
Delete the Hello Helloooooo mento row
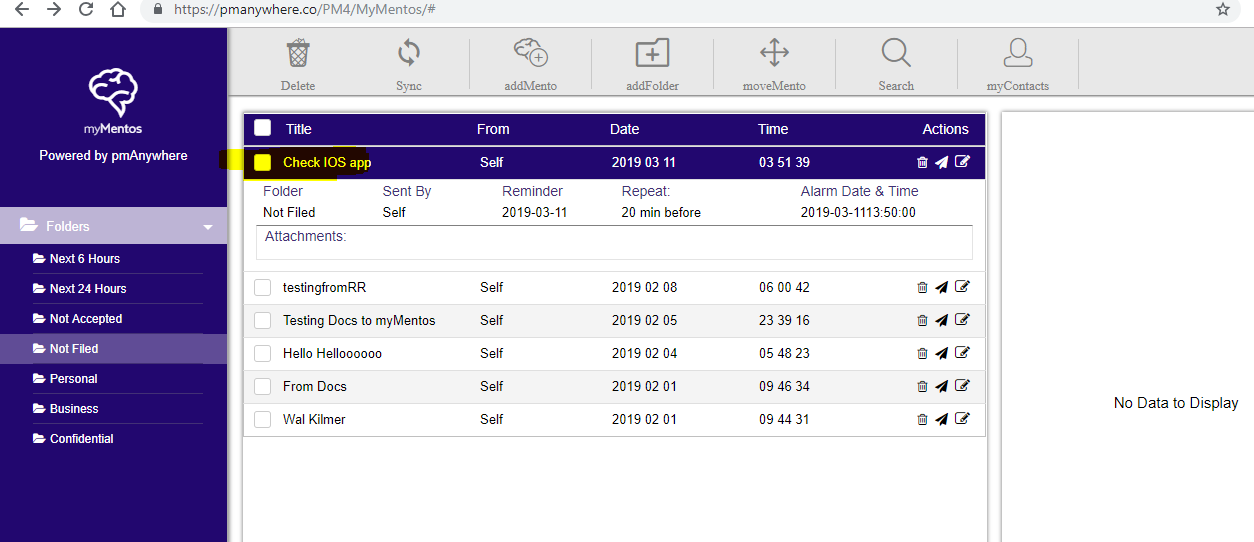point(922,353)
